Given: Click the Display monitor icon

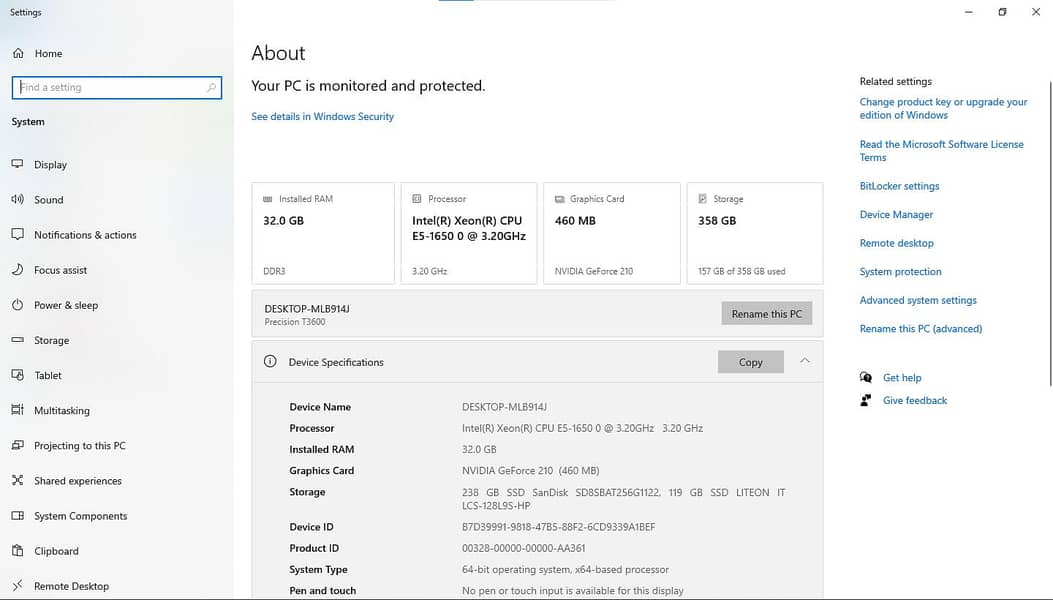Looking at the screenshot, I should point(17,164).
